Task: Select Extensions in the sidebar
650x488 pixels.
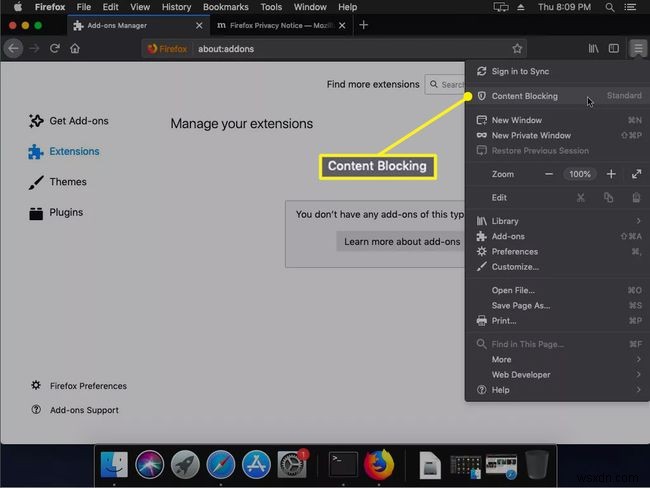Action: pyautogui.click(x=64, y=152)
